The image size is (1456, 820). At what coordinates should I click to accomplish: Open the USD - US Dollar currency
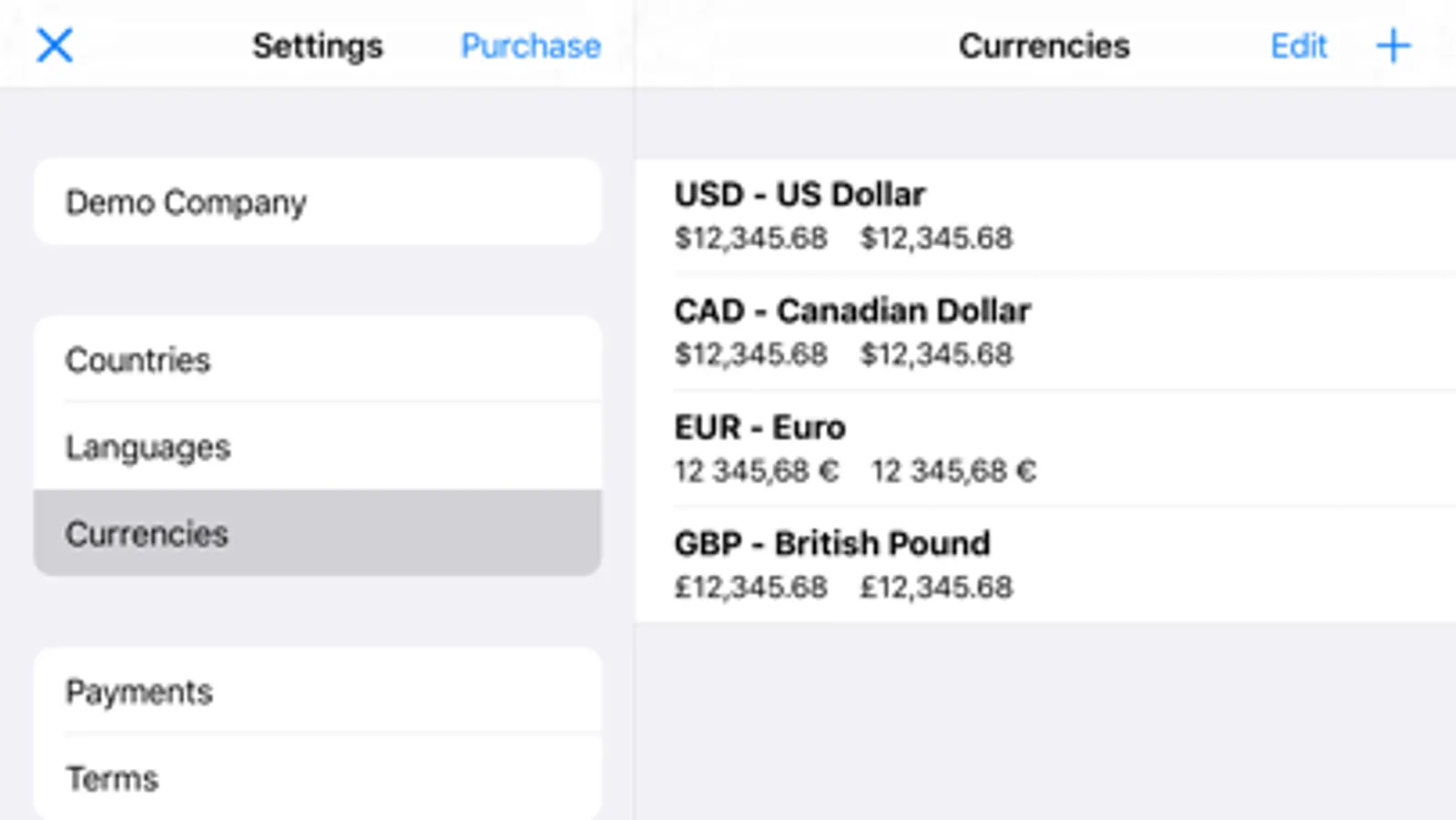click(1044, 215)
